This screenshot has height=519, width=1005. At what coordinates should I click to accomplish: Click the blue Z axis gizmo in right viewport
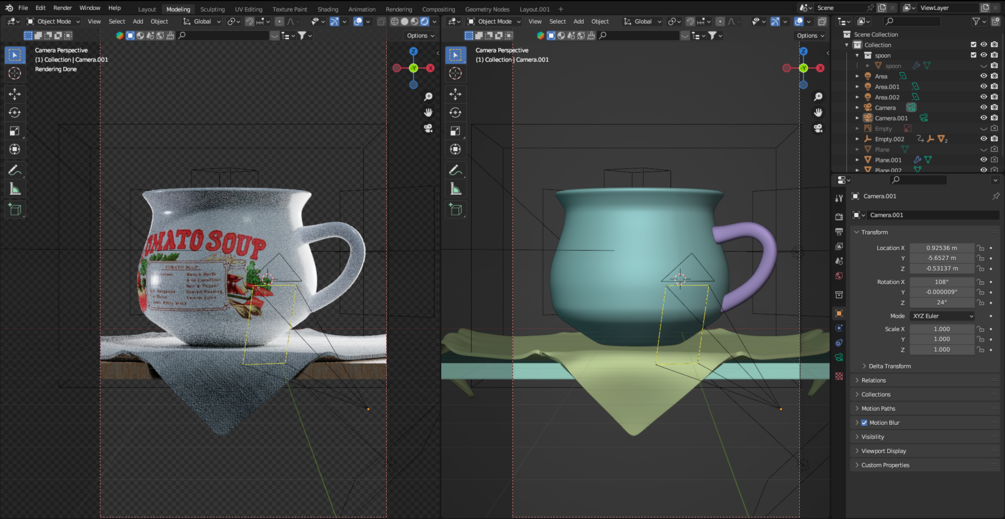[x=803, y=51]
